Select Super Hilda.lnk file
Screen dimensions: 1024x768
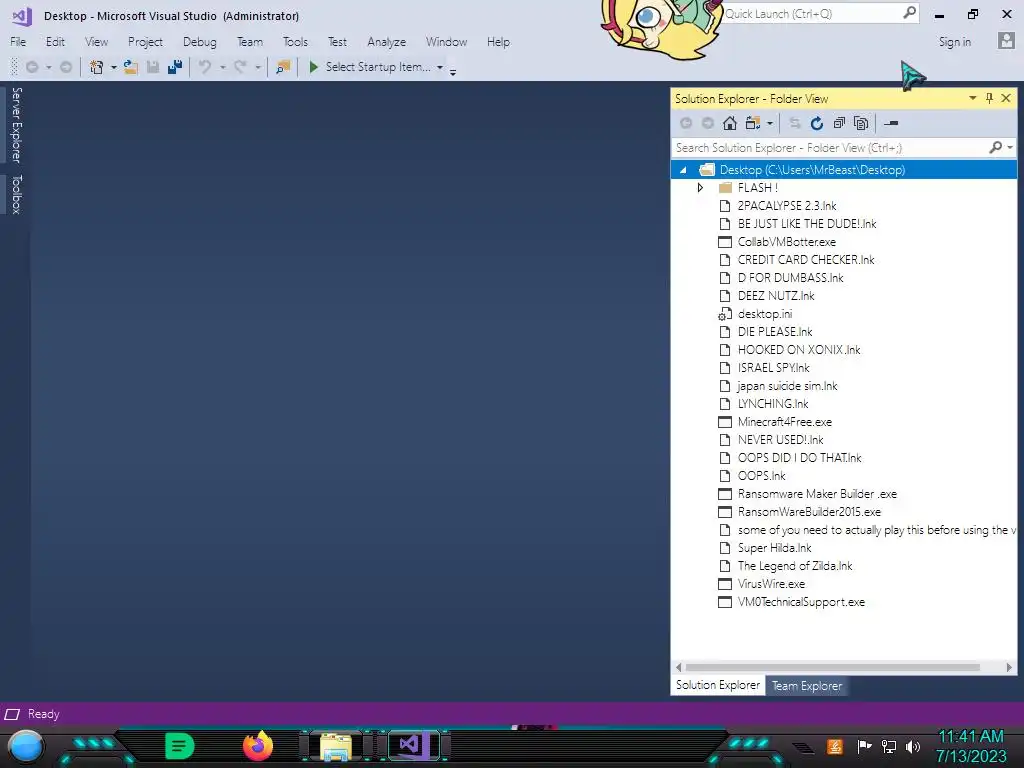pyautogui.click(x=775, y=548)
